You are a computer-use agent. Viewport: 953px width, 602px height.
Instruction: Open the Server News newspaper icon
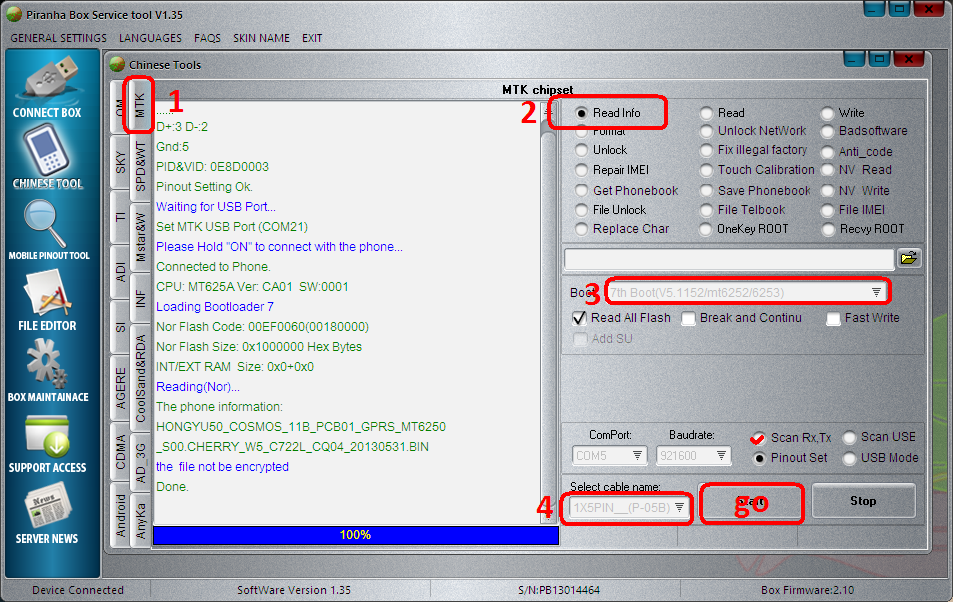point(47,508)
